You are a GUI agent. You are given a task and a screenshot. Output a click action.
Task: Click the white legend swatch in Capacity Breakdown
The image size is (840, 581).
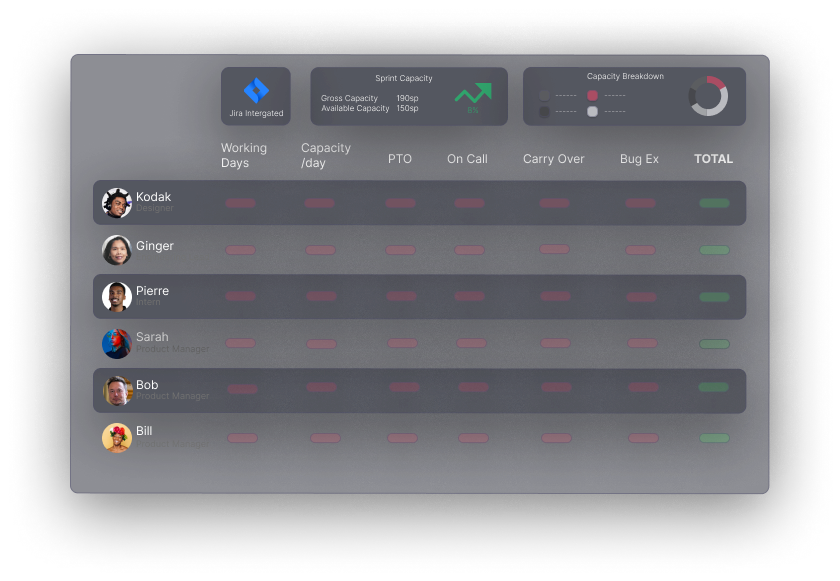tap(592, 112)
